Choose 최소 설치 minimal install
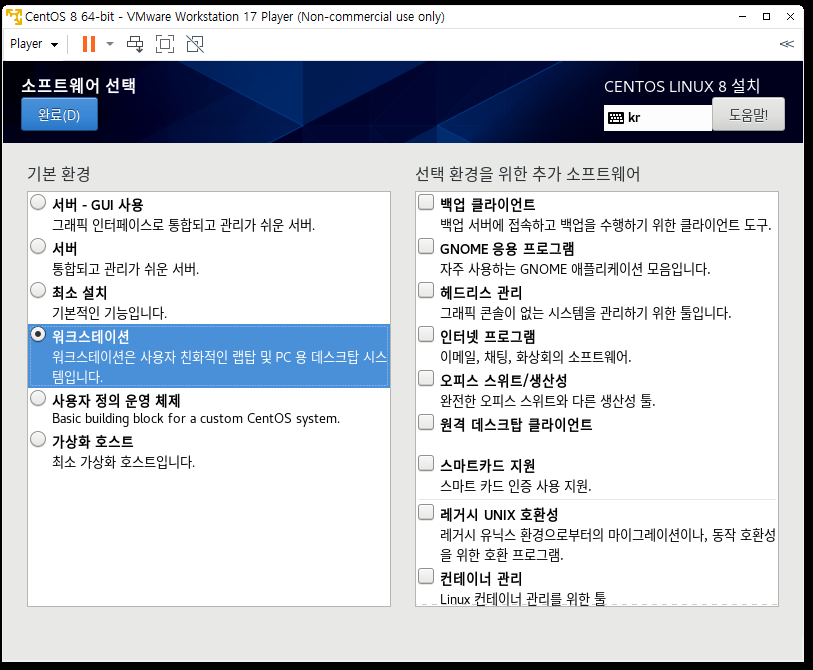This screenshot has height=670, width=813. click(x=38, y=290)
